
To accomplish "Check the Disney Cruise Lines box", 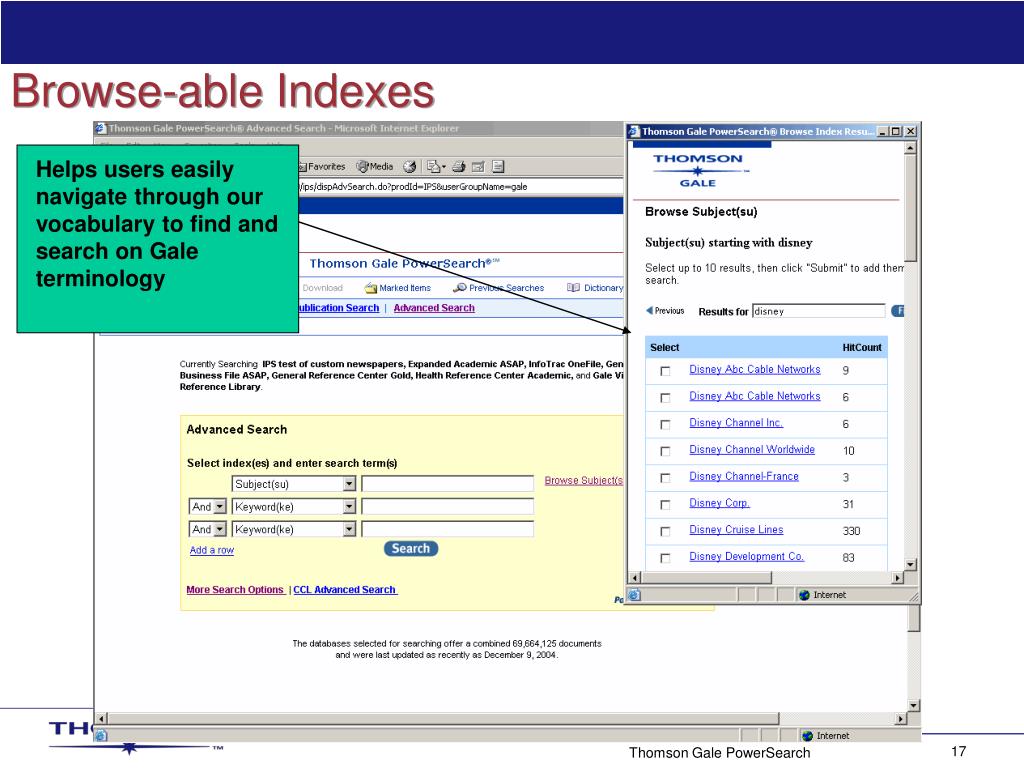I will (x=665, y=532).
